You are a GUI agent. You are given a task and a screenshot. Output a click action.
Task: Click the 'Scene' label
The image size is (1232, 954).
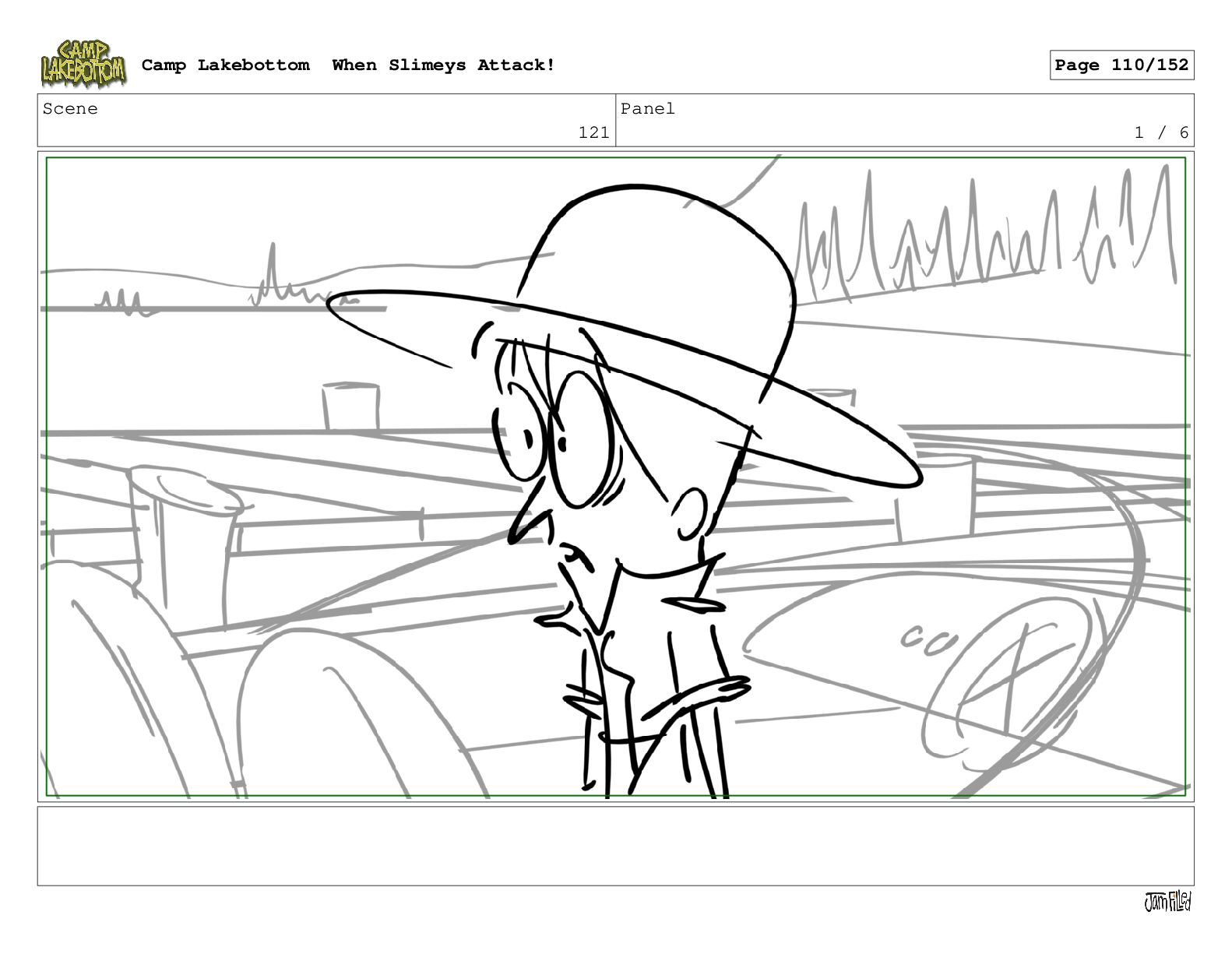pos(70,109)
